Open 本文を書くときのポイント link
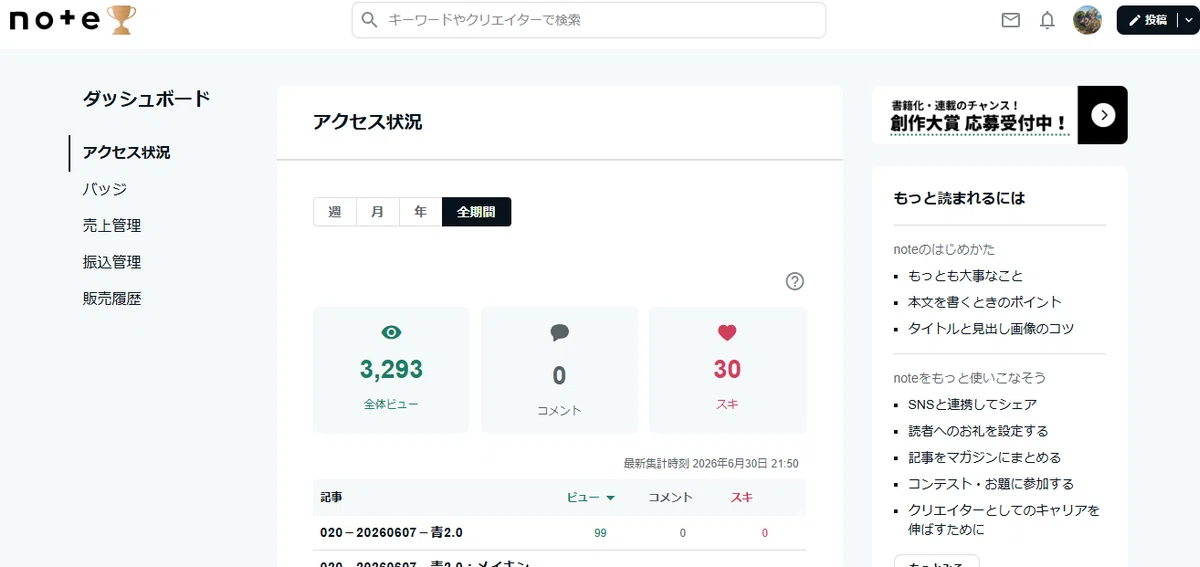 pos(985,302)
